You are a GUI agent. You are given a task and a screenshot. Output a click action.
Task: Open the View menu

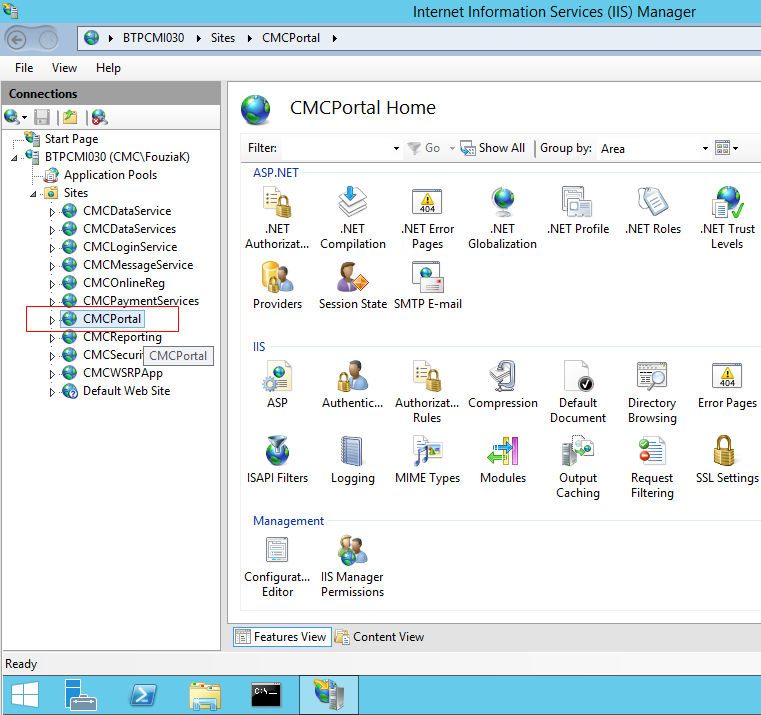(64, 68)
